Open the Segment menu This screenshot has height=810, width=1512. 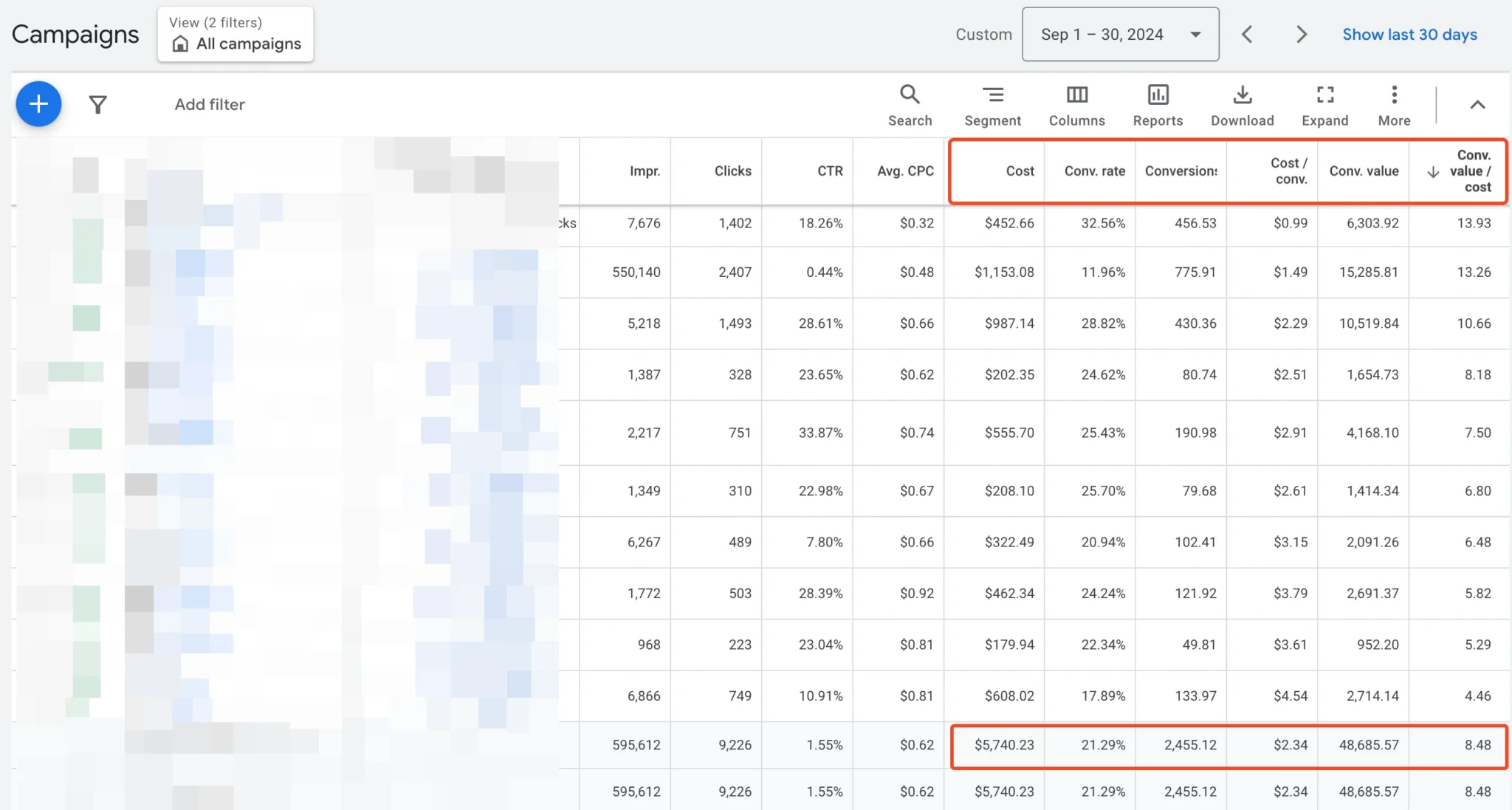coord(992,105)
